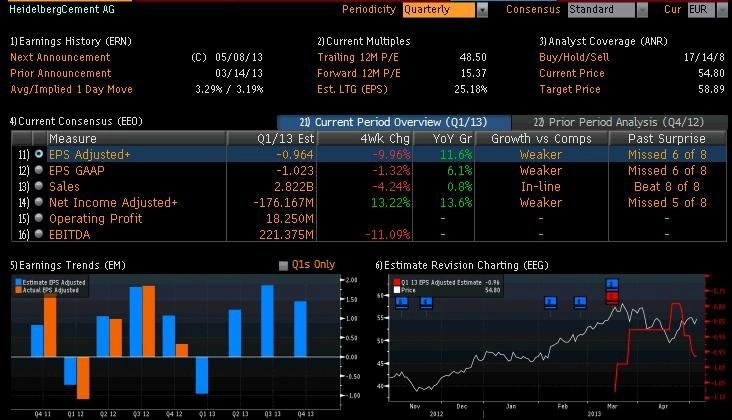Click the 13.22% four-week change value
Screen dimensions: 732x420
391,203
